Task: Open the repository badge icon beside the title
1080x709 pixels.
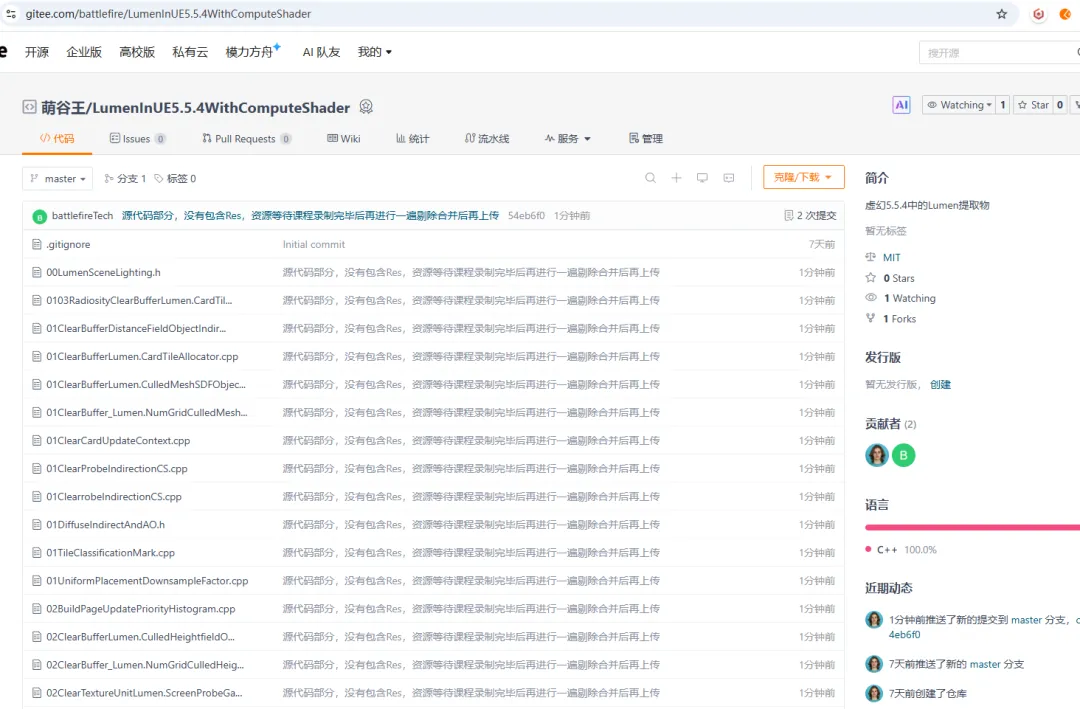Action: pyautogui.click(x=366, y=107)
